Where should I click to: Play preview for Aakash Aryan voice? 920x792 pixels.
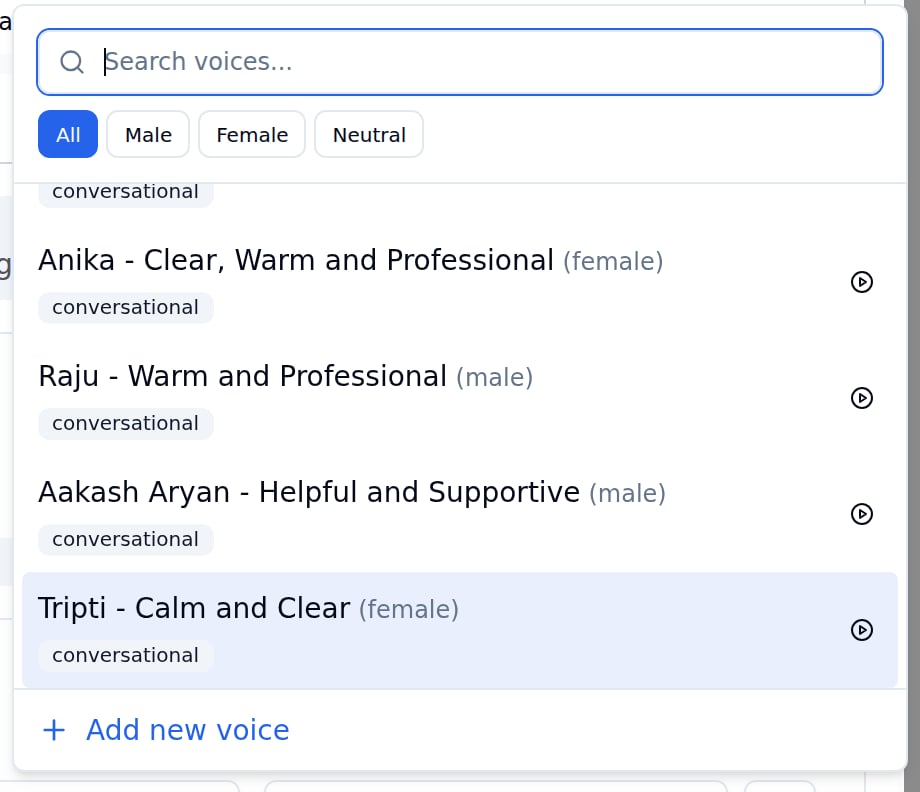(x=861, y=515)
